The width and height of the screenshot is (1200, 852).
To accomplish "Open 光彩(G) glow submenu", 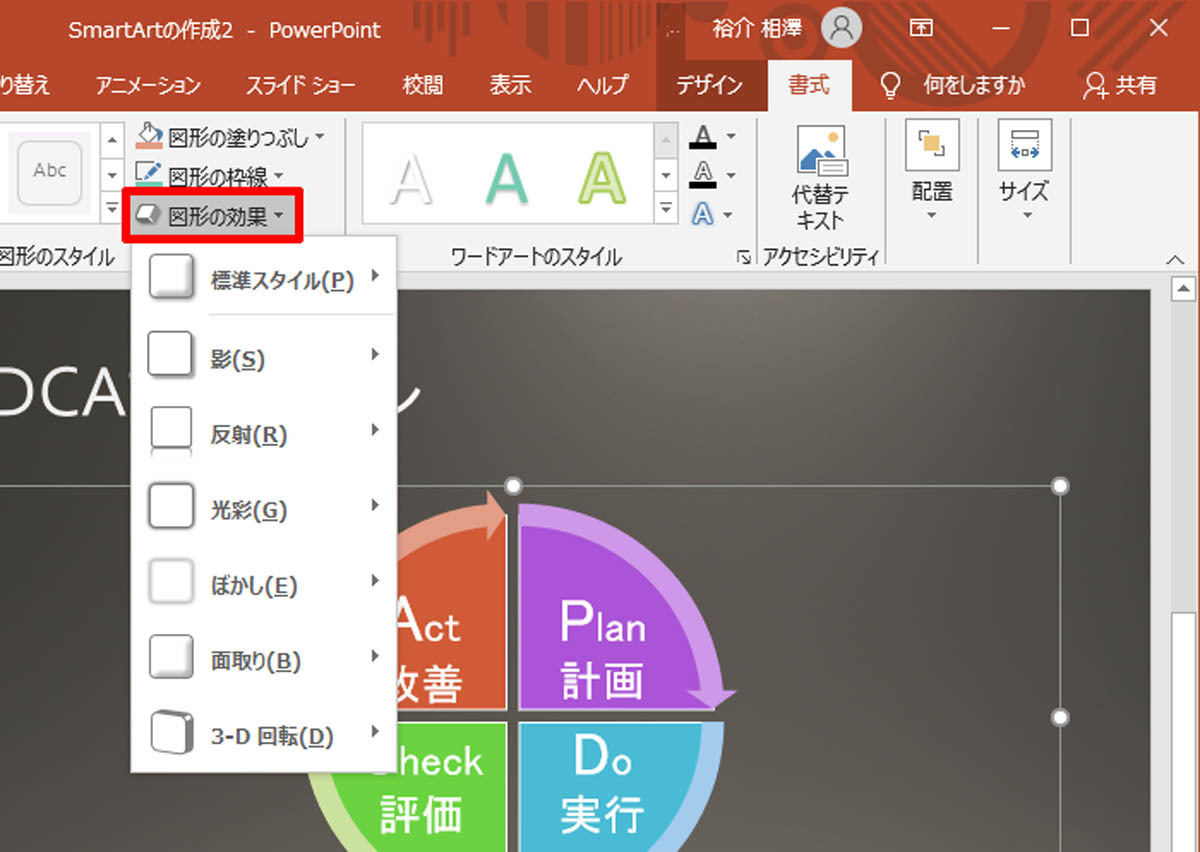I will click(264, 509).
